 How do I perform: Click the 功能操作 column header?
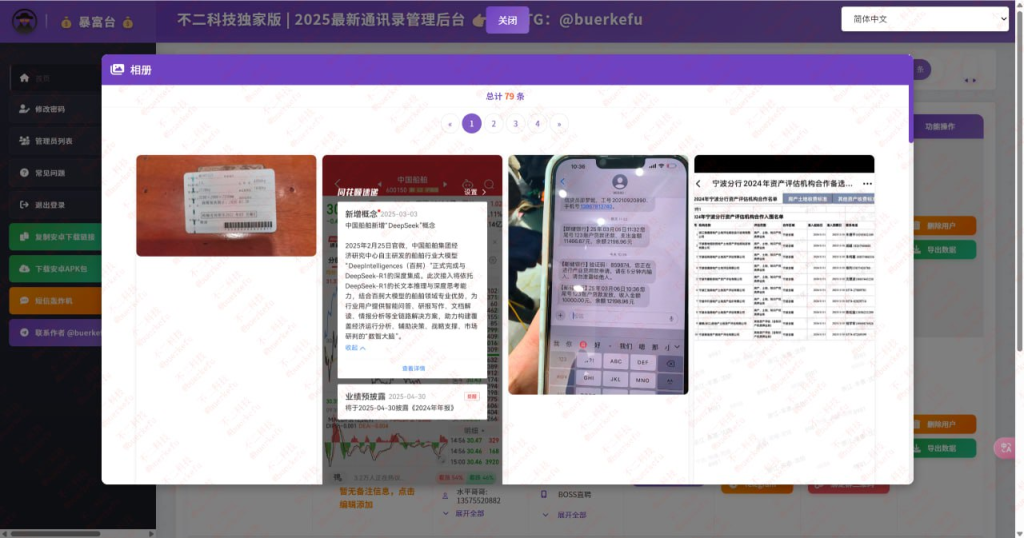(940, 127)
